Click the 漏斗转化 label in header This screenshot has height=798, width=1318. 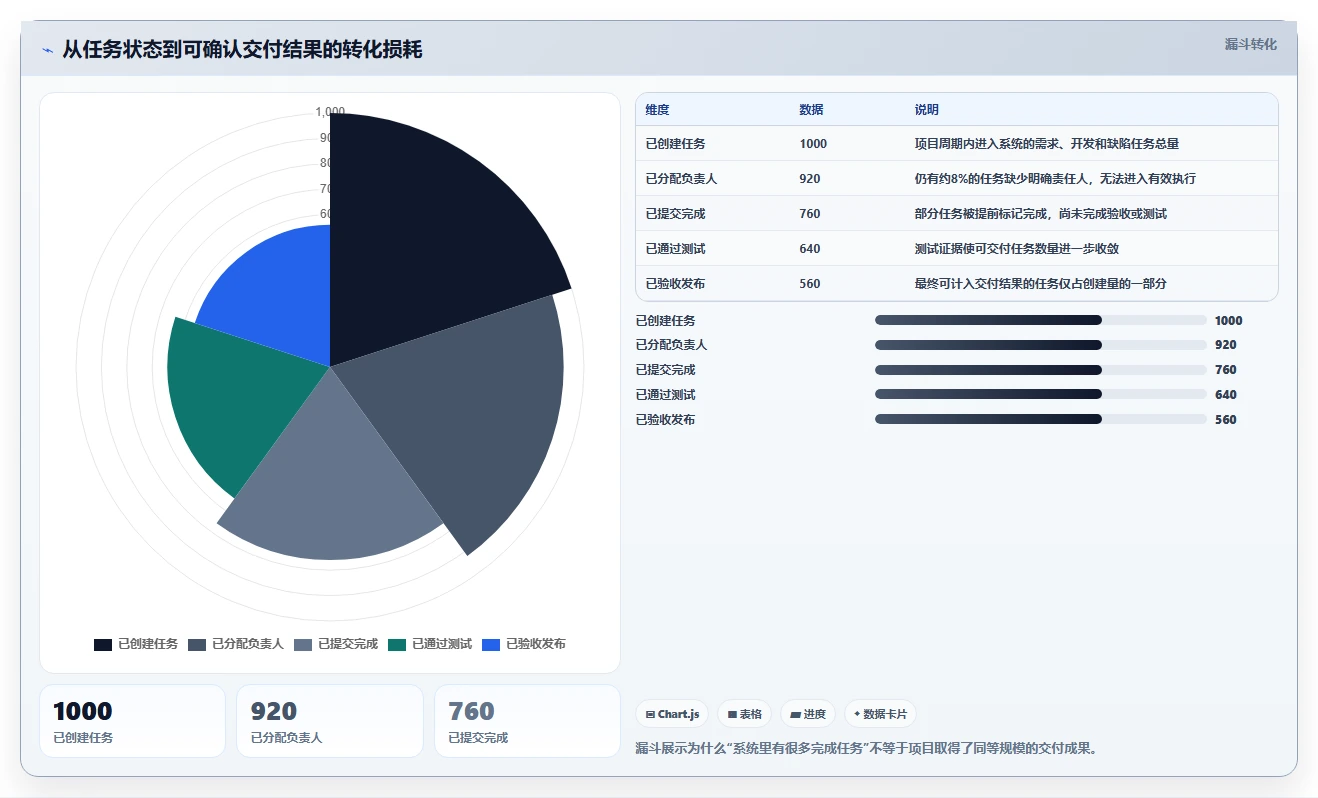pos(1250,44)
